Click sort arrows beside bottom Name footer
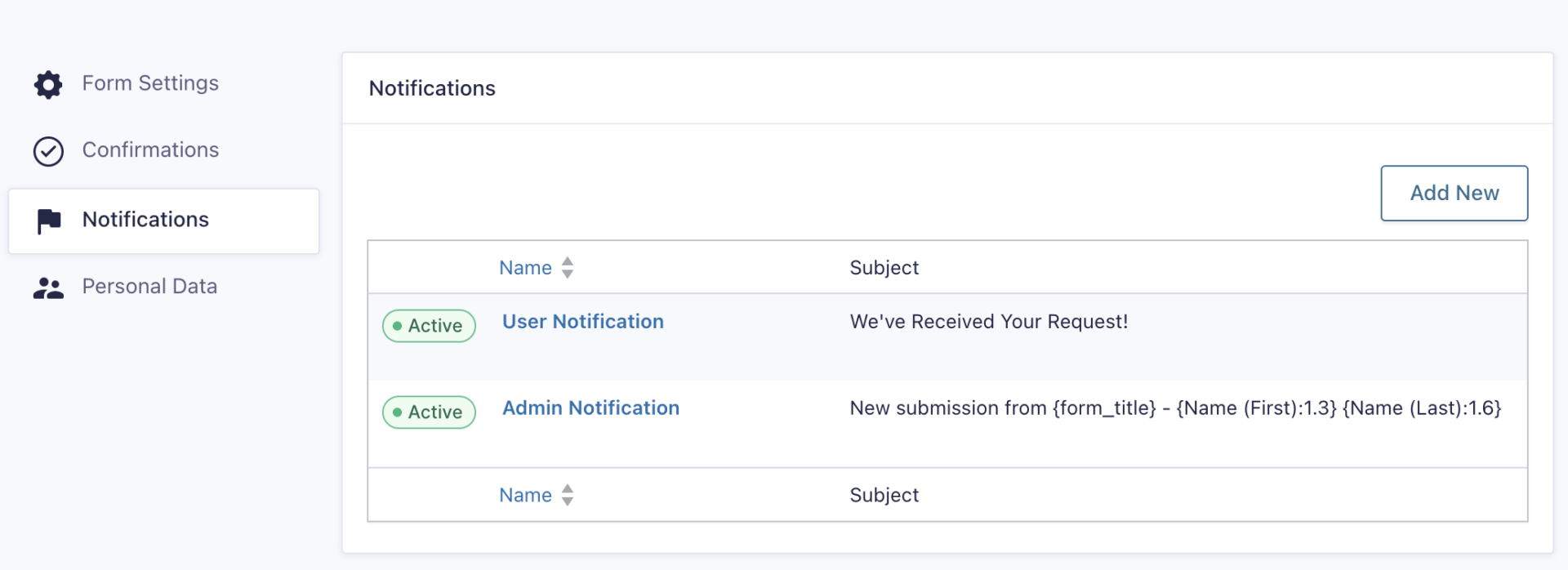Viewport: 1568px width, 570px height. tap(568, 495)
